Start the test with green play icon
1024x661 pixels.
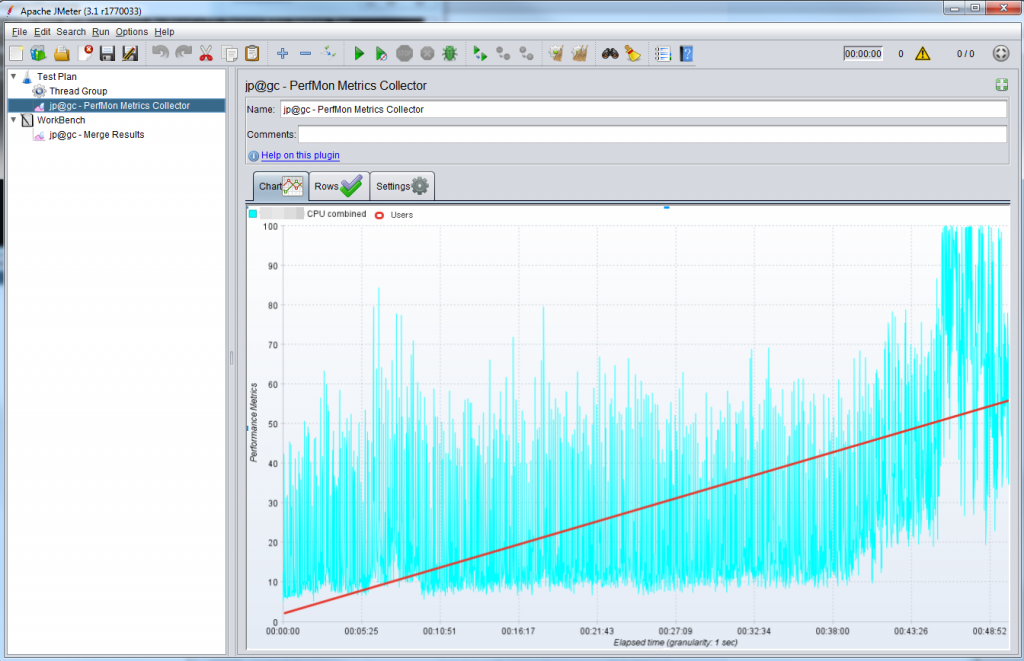coord(359,54)
